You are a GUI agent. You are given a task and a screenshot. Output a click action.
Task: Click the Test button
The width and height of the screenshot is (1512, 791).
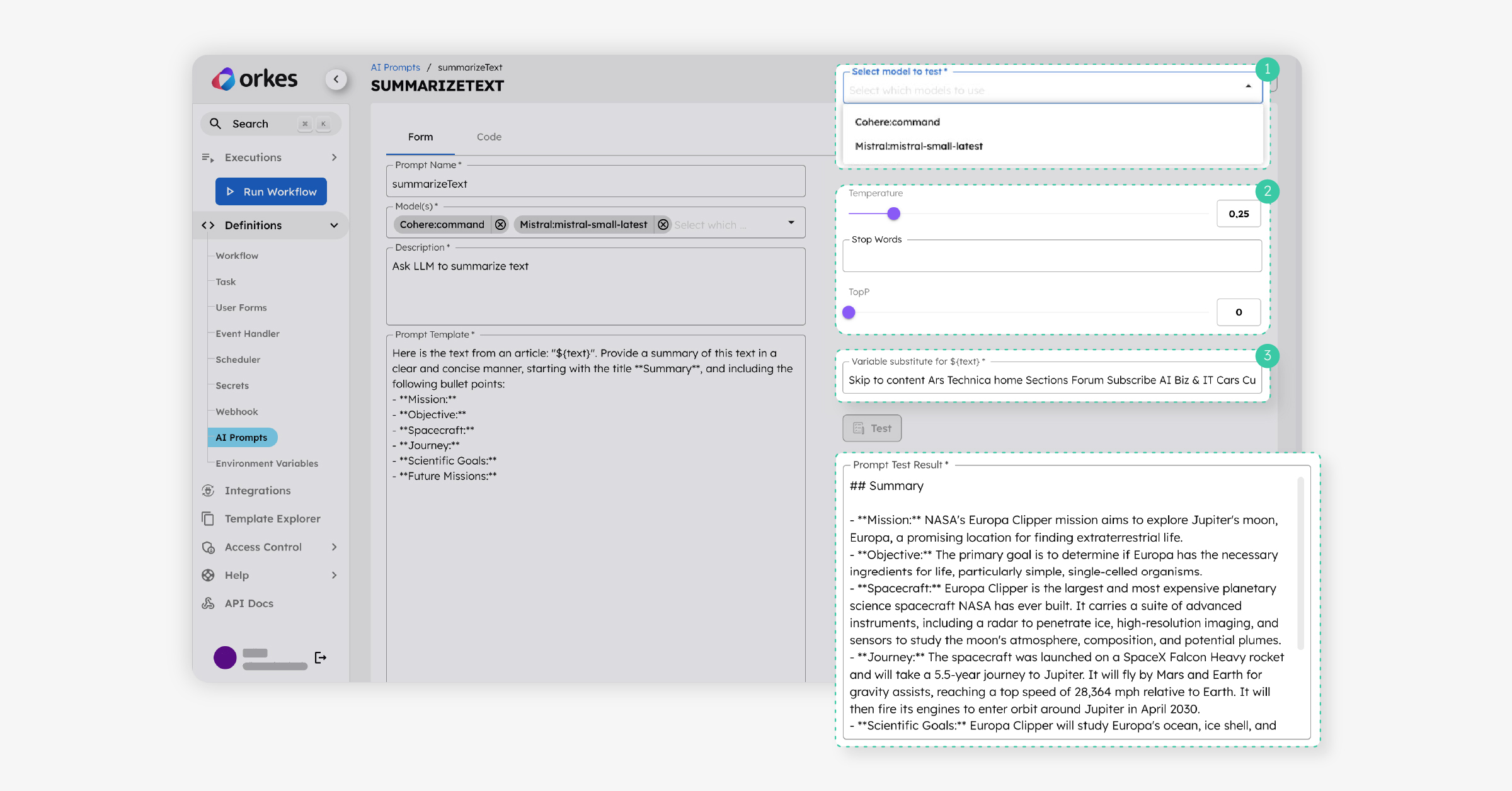point(871,428)
